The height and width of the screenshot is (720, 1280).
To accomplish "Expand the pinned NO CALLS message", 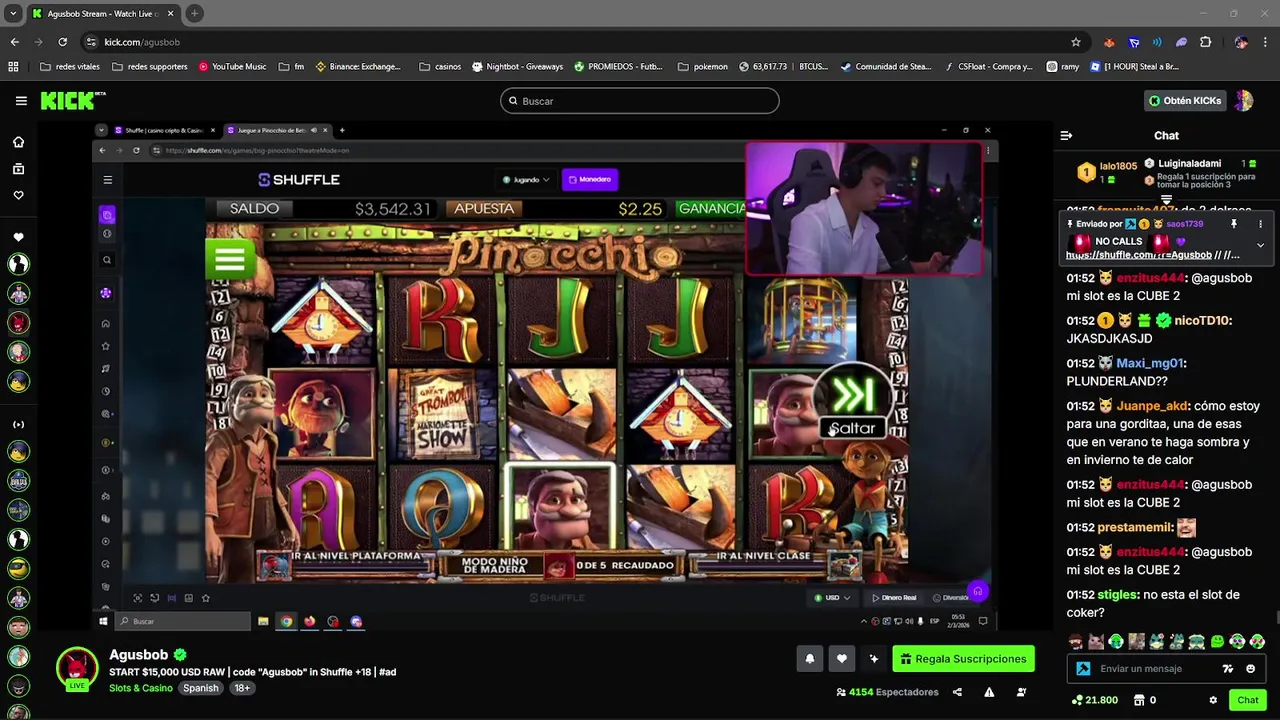I will point(1260,245).
